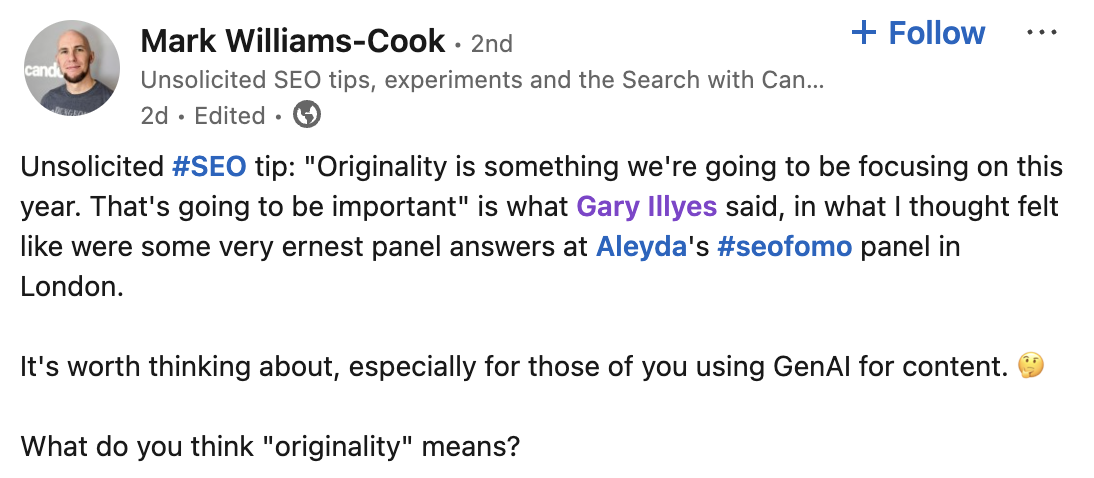Click the author's headline about unsolicited SEO tips

coord(482,81)
